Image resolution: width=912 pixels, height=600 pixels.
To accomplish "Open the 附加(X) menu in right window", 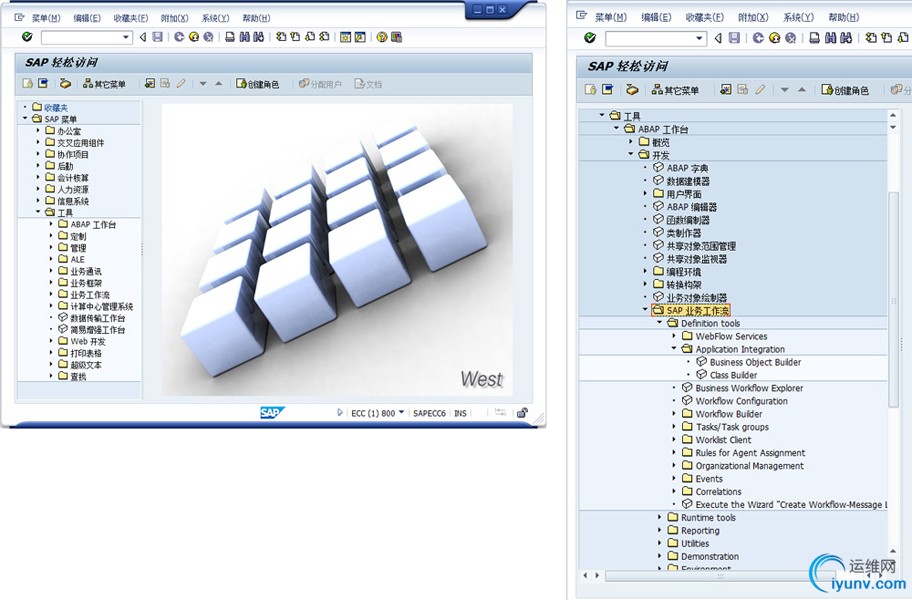I will coord(753,17).
